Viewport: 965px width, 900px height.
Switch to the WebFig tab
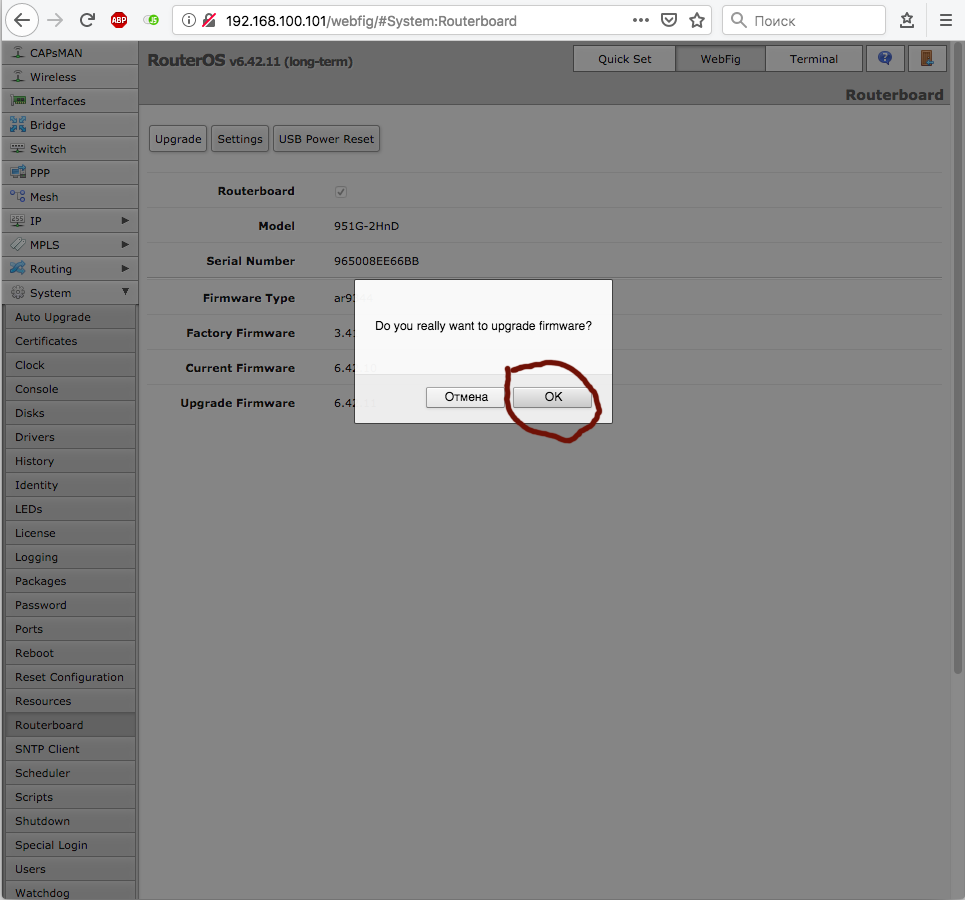pos(720,58)
